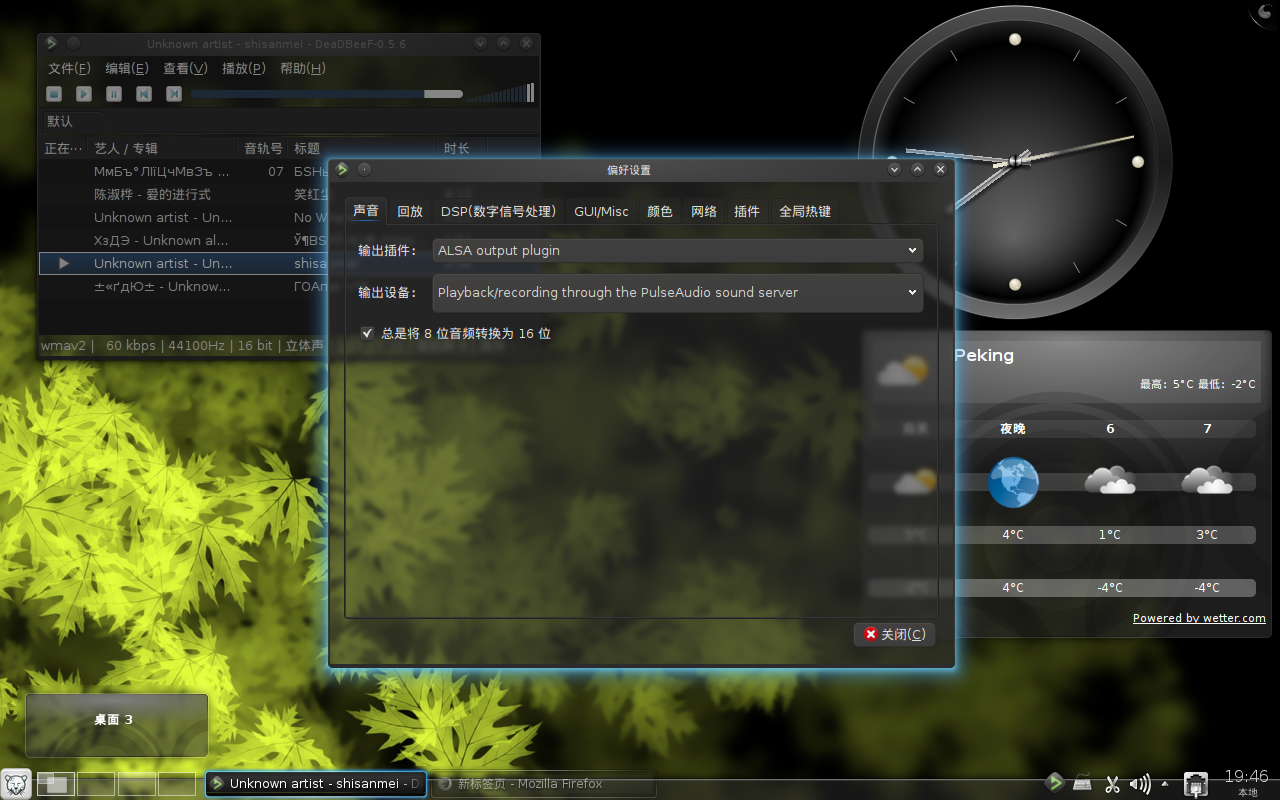Switch to the first virtual desktop in pager
This screenshot has width=1280, height=800.
point(56,784)
